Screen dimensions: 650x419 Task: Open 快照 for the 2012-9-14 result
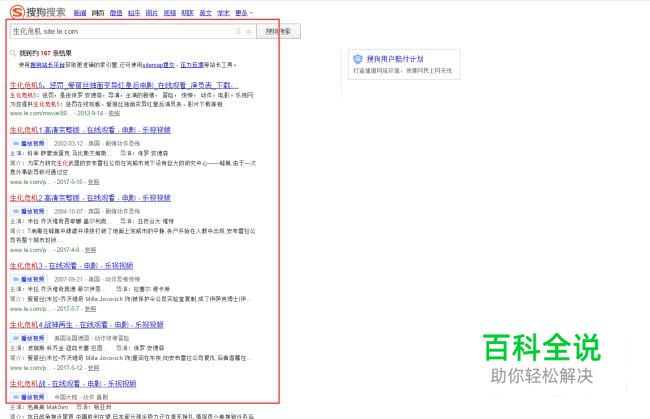pos(114,113)
